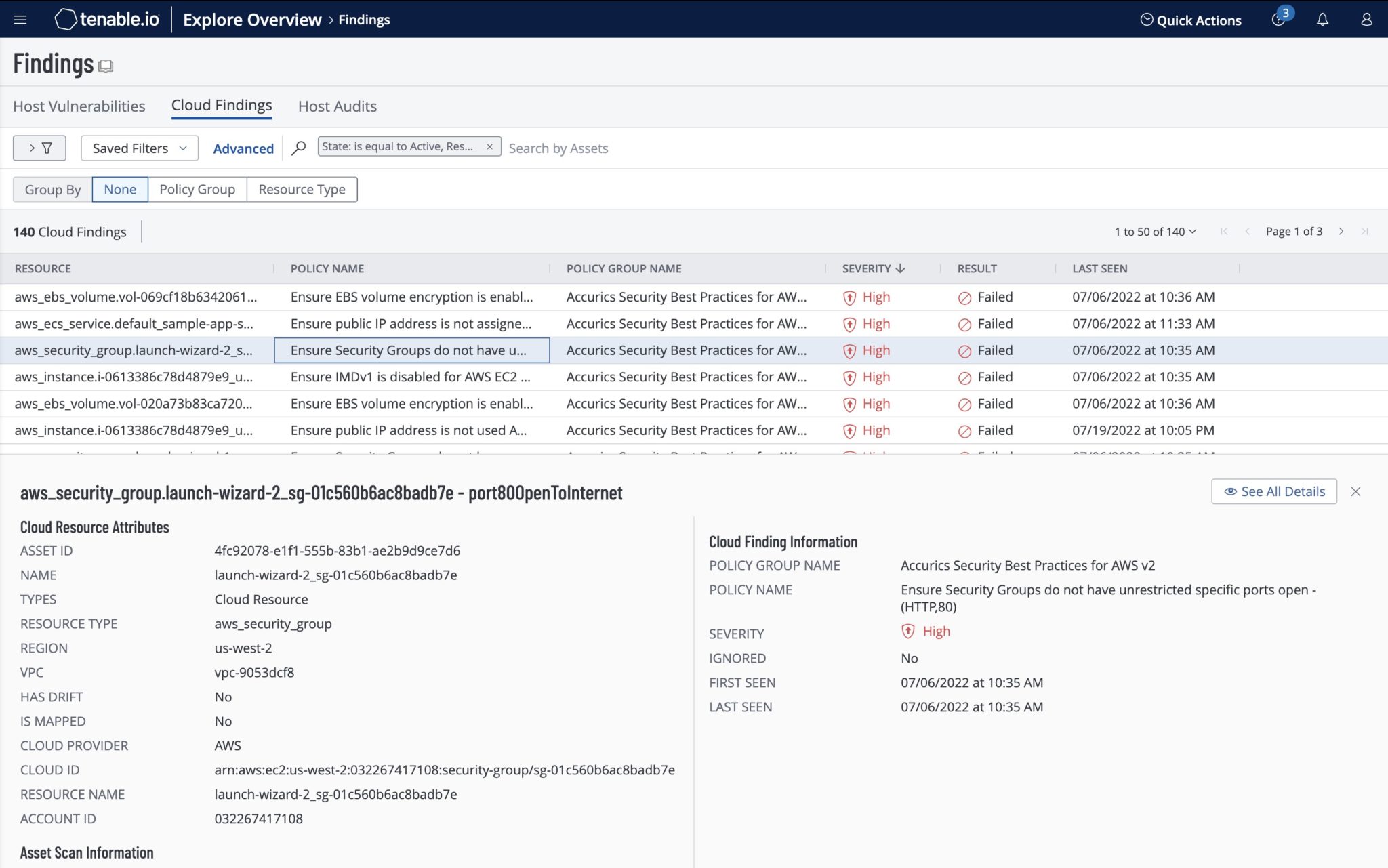The image size is (1388, 868).
Task: Switch to the Host Vulnerabilities tab
Action: tap(79, 106)
